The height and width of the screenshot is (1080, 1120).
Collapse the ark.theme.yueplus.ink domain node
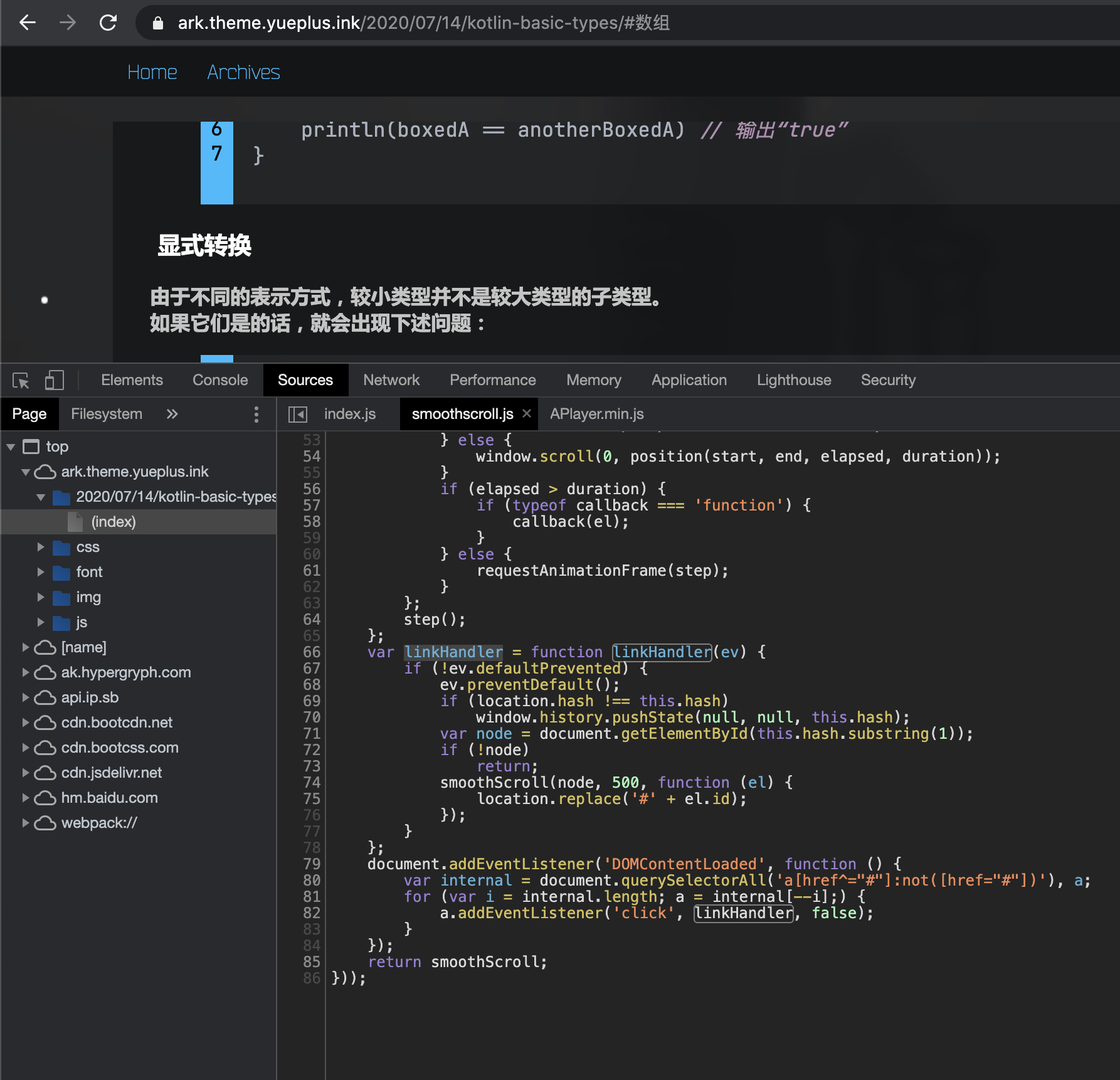pyautogui.click(x=26, y=472)
